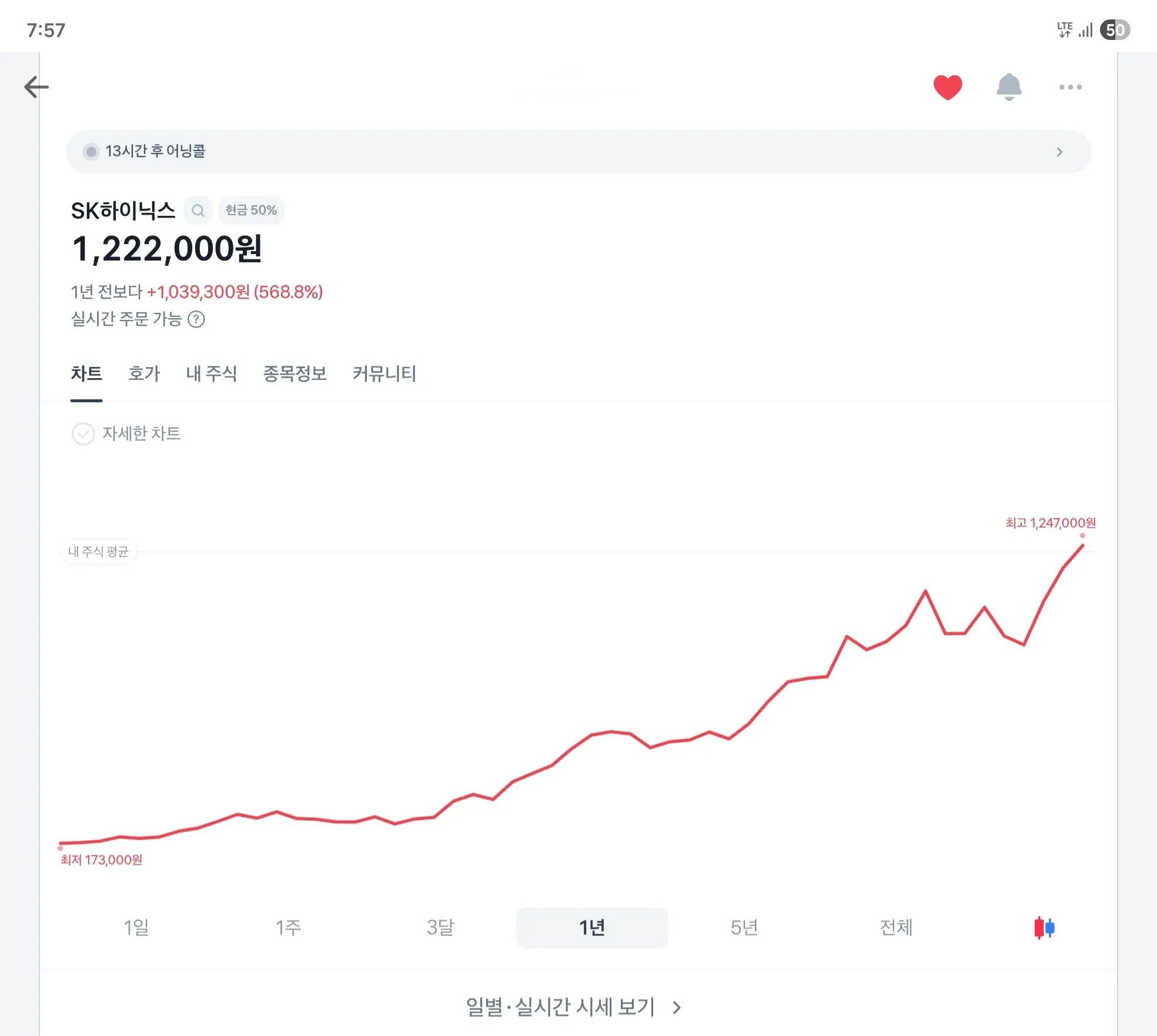
Task: Select the 1주 chart period
Action: pyautogui.click(x=287, y=928)
